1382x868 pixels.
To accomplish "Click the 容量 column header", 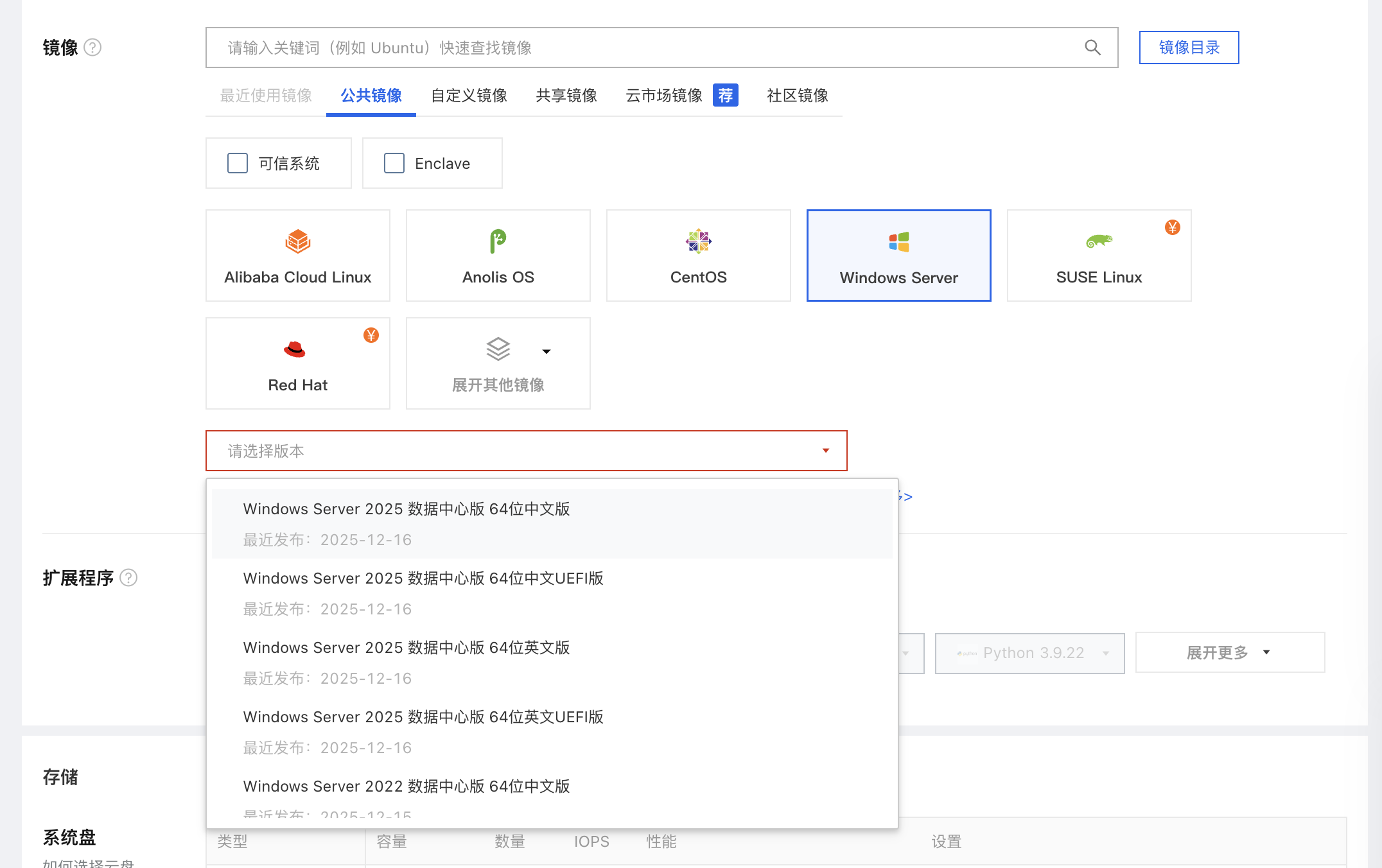I will click(392, 842).
